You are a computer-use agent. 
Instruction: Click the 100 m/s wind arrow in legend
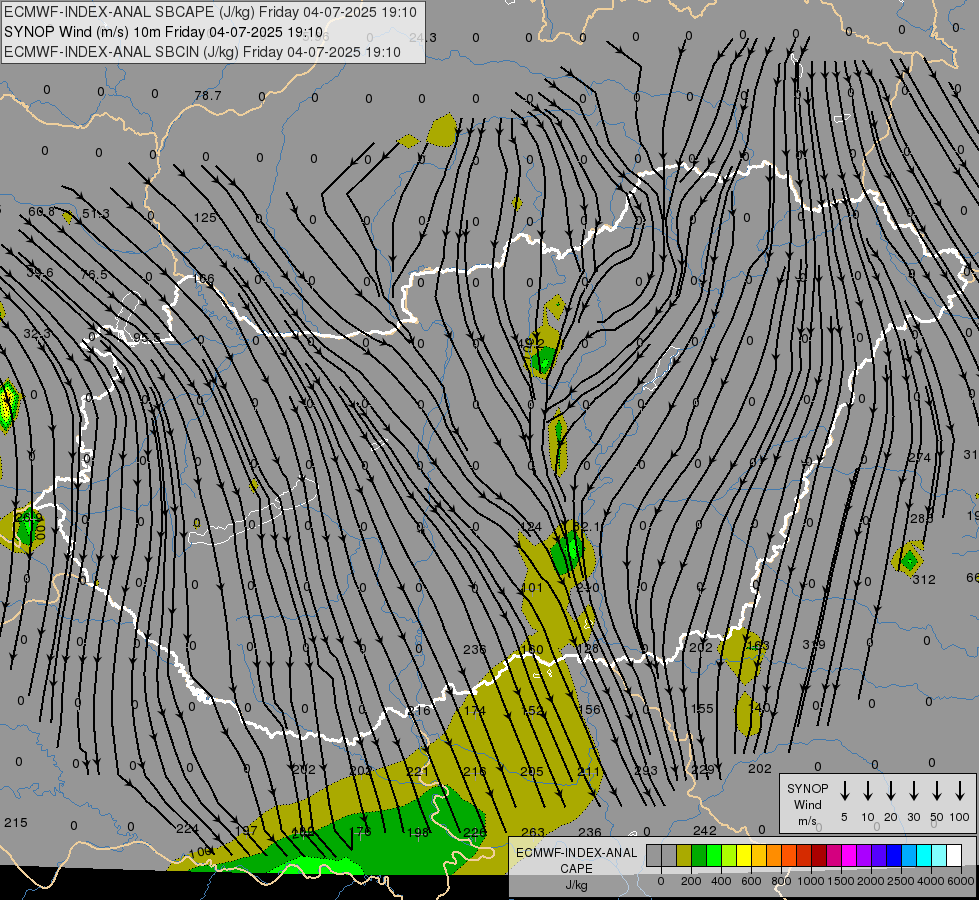pos(960,791)
